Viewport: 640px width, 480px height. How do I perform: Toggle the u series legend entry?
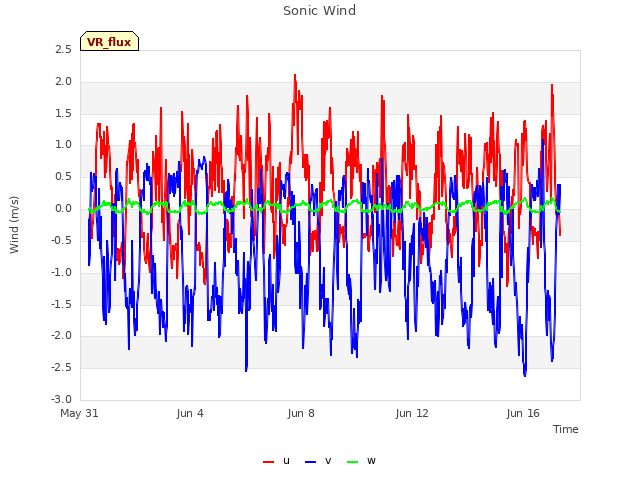[276, 461]
